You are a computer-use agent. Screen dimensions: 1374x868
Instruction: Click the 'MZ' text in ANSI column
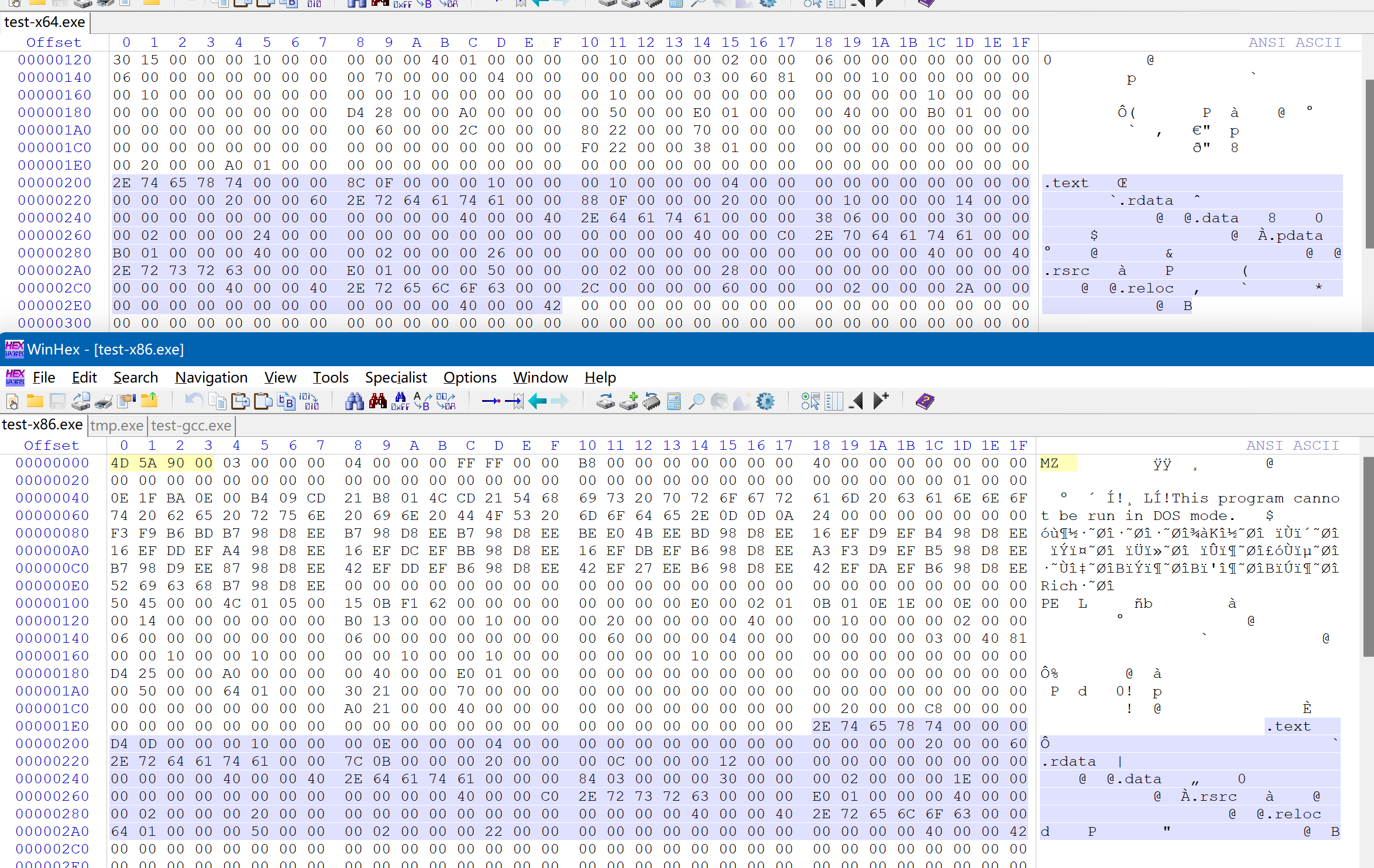pyautogui.click(x=1050, y=463)
